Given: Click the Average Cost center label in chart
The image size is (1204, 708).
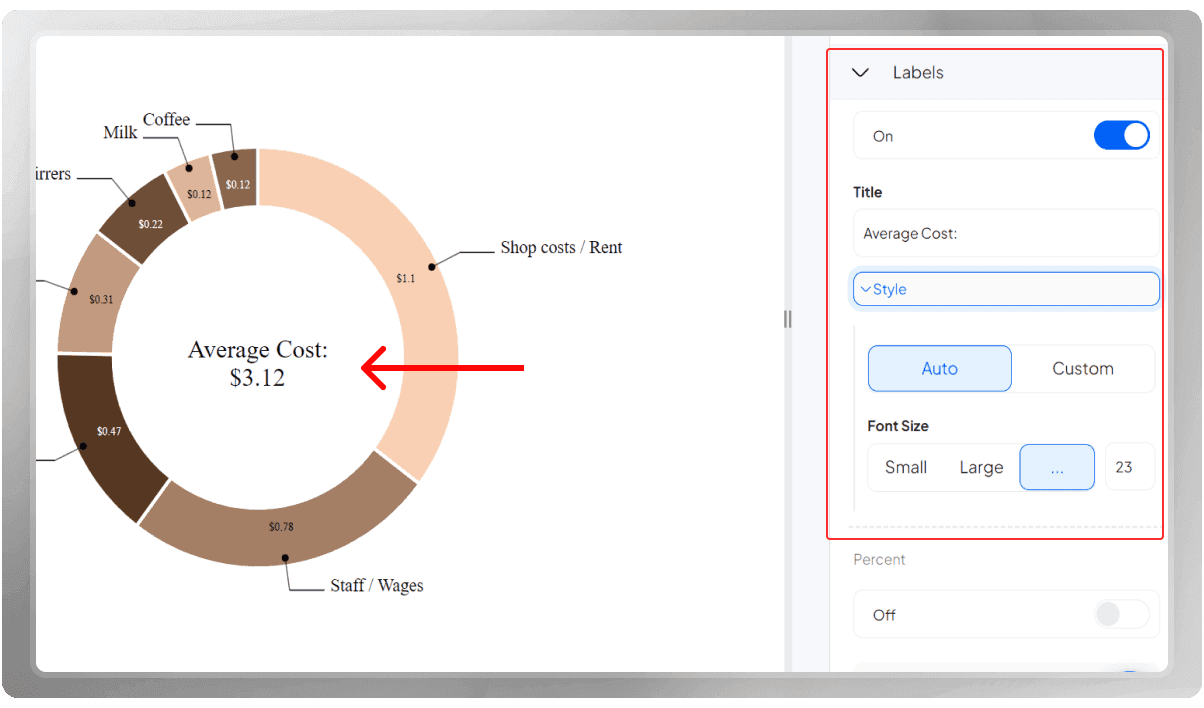Looking at the screenshot, I should click(x=258, y=364).
